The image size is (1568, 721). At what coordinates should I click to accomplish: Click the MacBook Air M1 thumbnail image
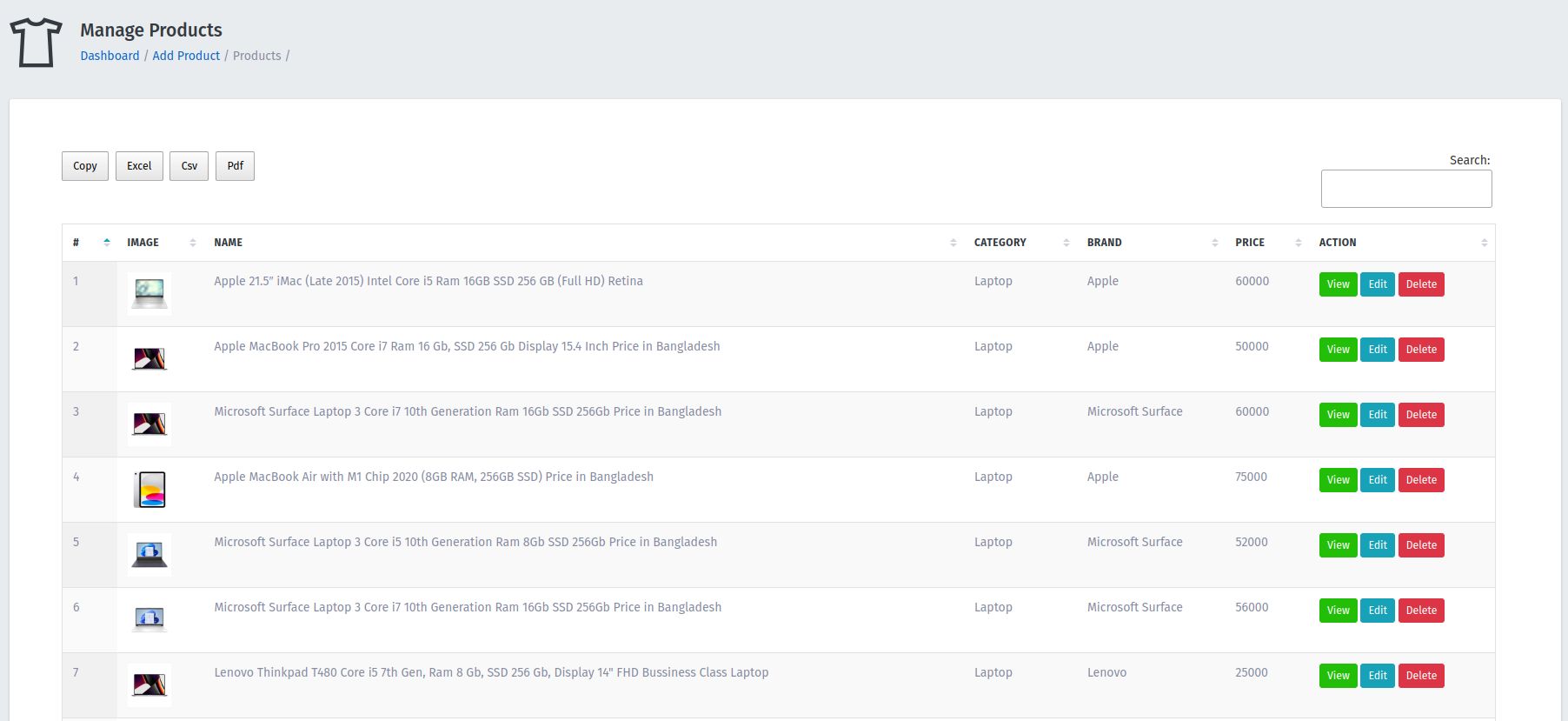tap(149, 490)
